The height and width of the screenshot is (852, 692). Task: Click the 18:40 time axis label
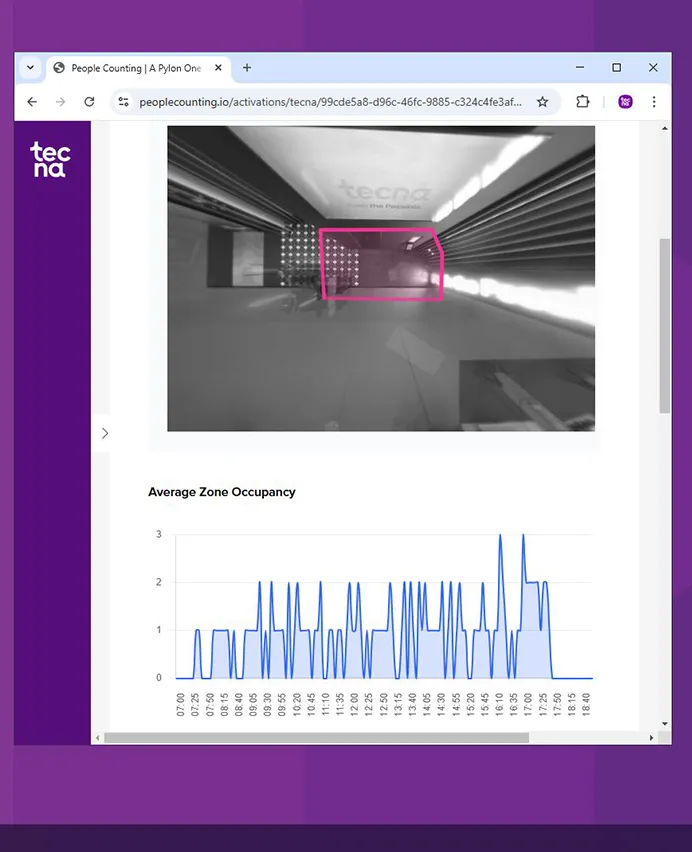coord(586,704)
